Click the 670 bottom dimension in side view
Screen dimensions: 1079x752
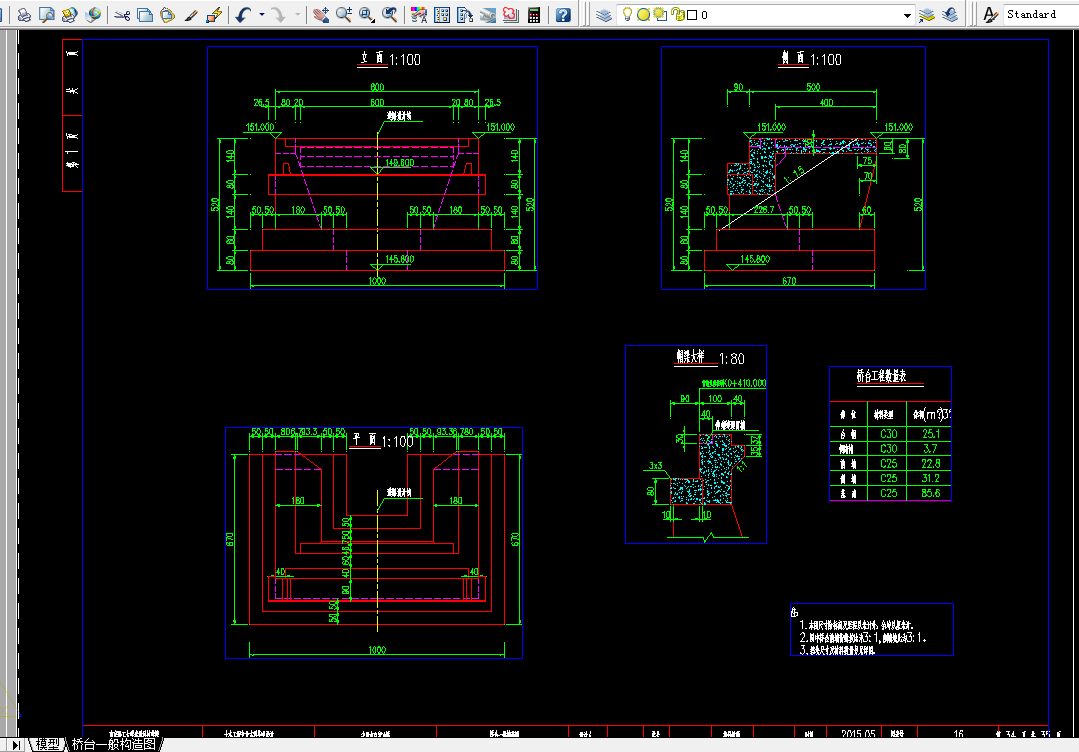pos(789,281)
